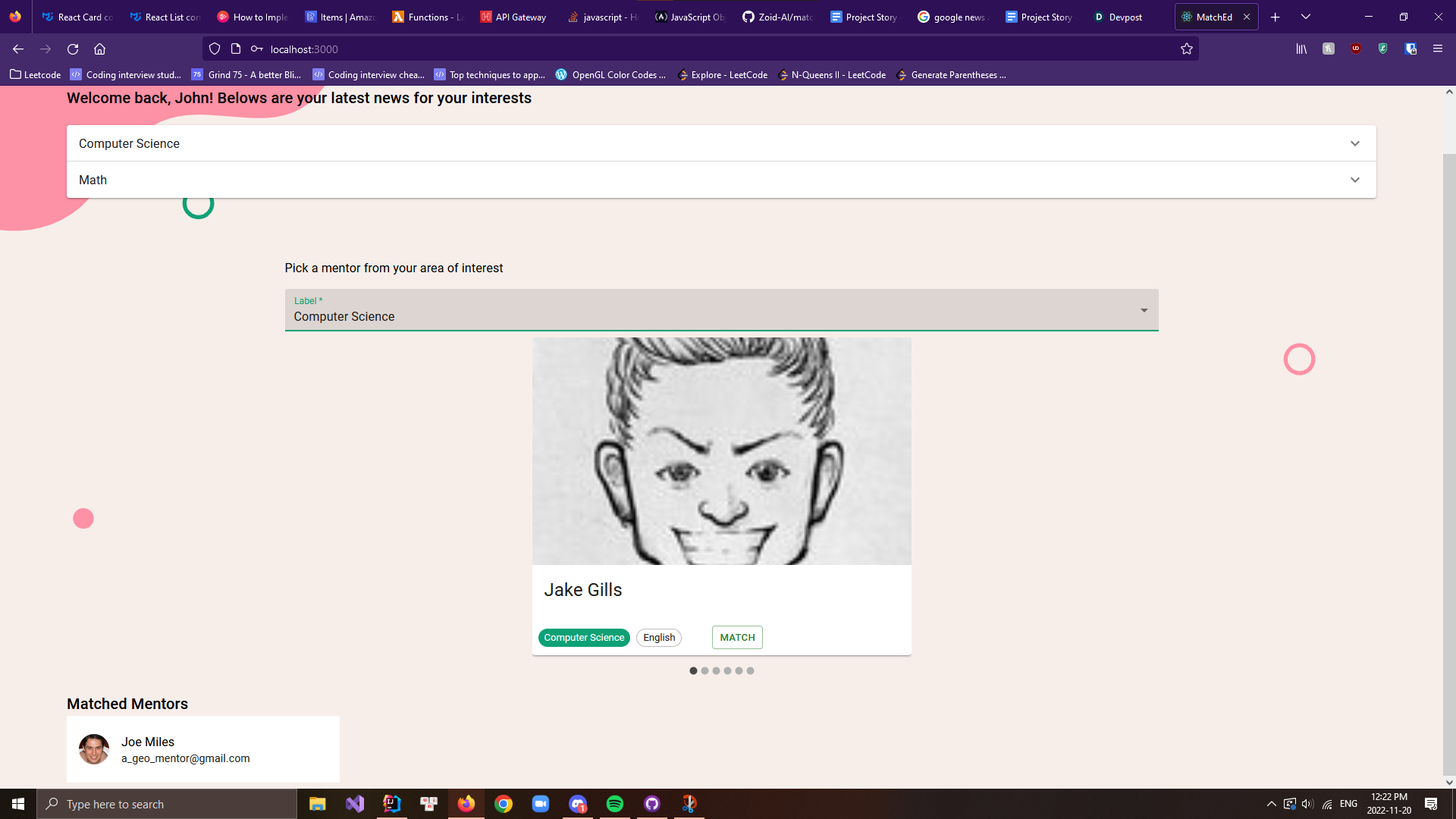Select the fourth carousel indicator dot
The image size is (1456, 819).
coord(727,671)
